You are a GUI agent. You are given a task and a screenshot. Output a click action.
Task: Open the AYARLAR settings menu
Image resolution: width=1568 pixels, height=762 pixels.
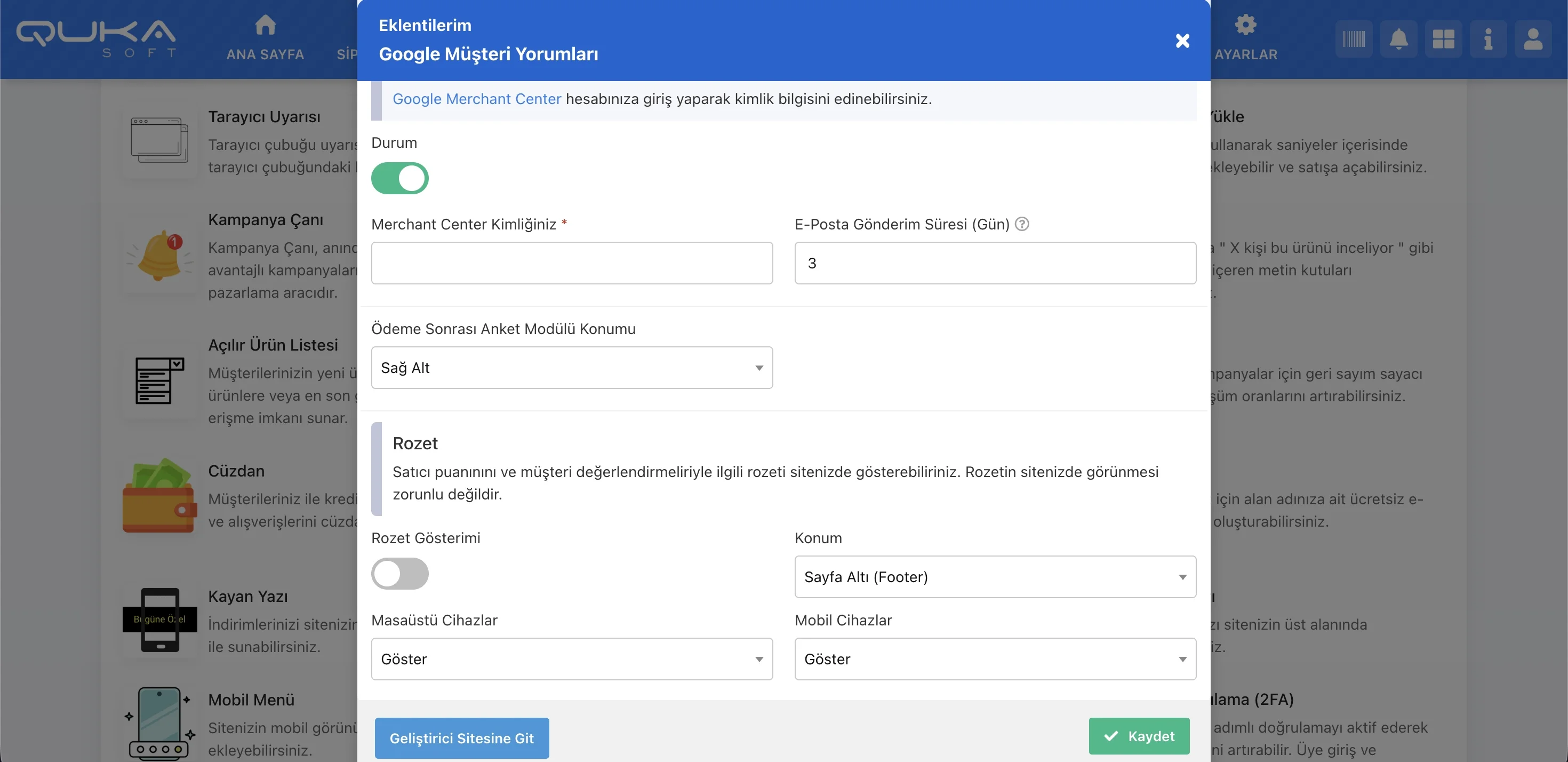[1245, 39]
